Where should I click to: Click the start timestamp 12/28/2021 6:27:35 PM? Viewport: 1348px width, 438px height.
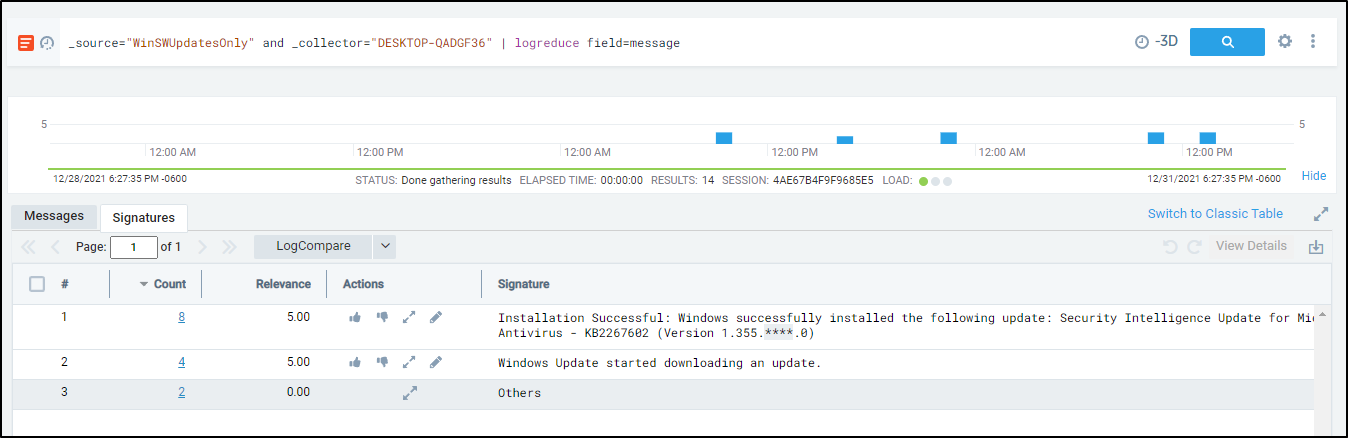click(120, 180)
